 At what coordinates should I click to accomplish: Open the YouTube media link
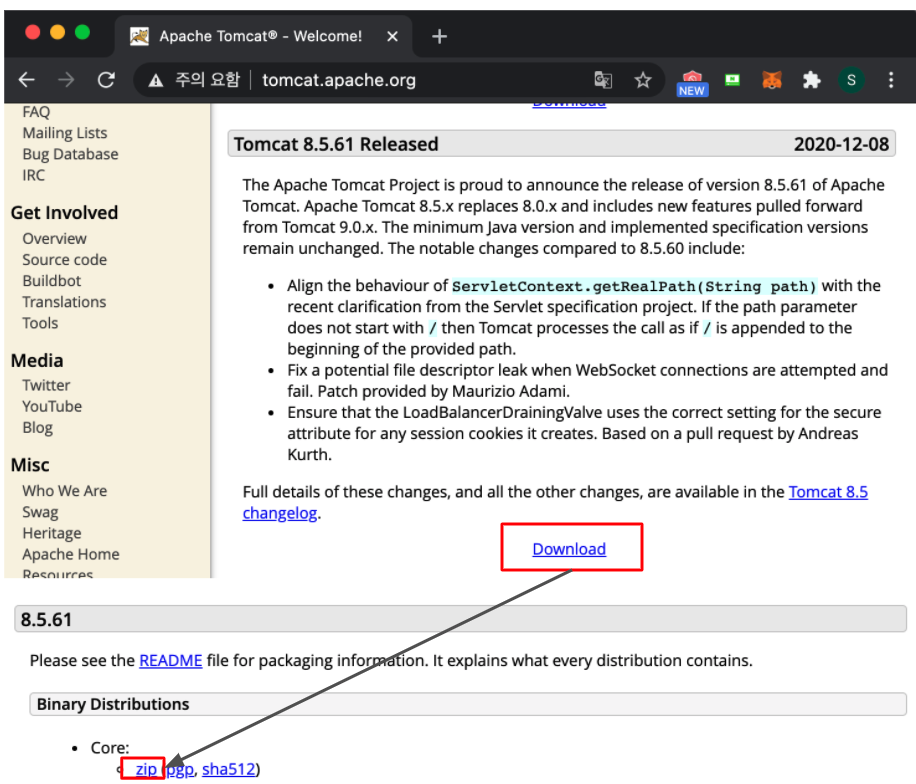click(52, 407)
